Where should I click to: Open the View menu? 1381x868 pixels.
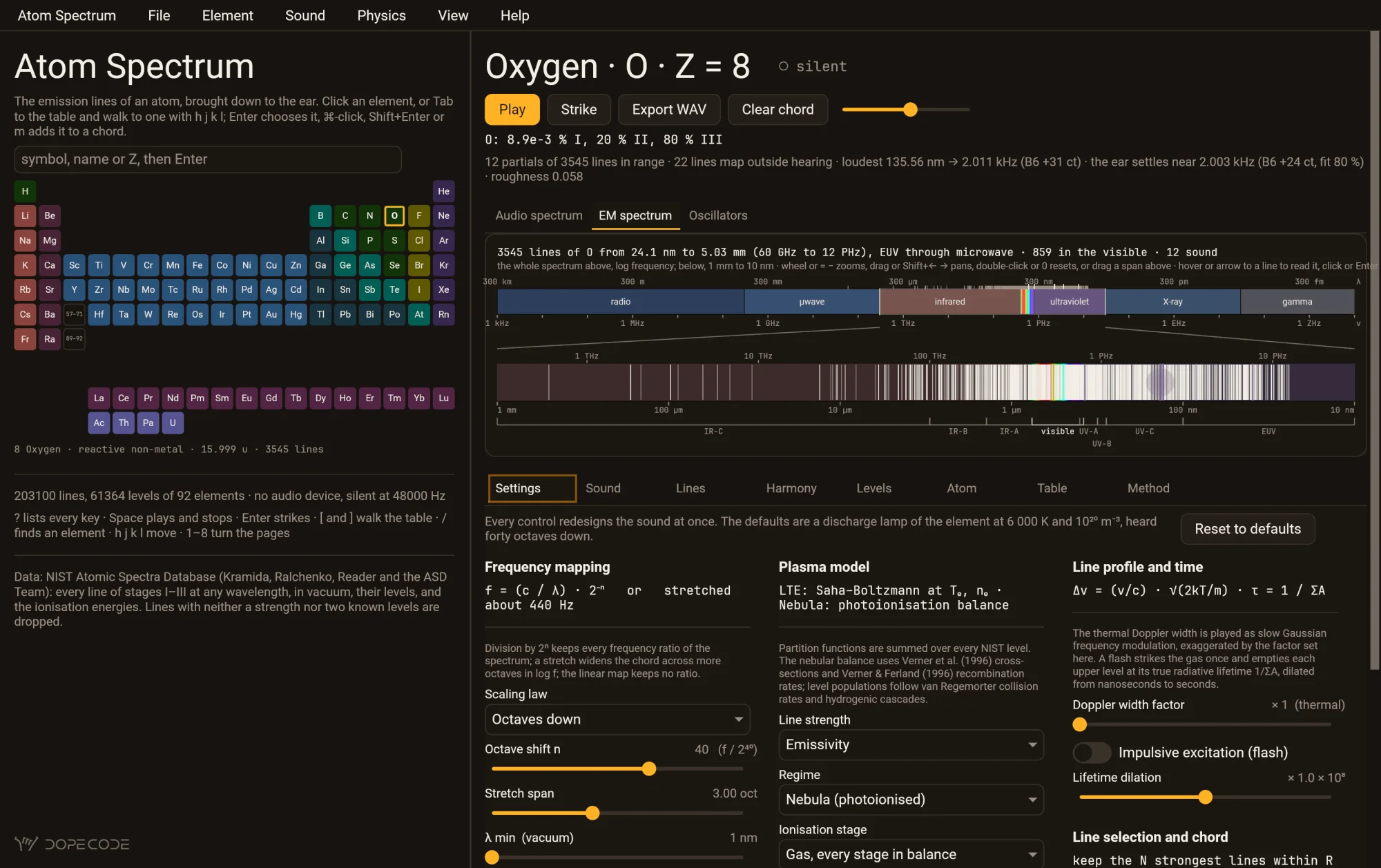(x=453, y=15)
